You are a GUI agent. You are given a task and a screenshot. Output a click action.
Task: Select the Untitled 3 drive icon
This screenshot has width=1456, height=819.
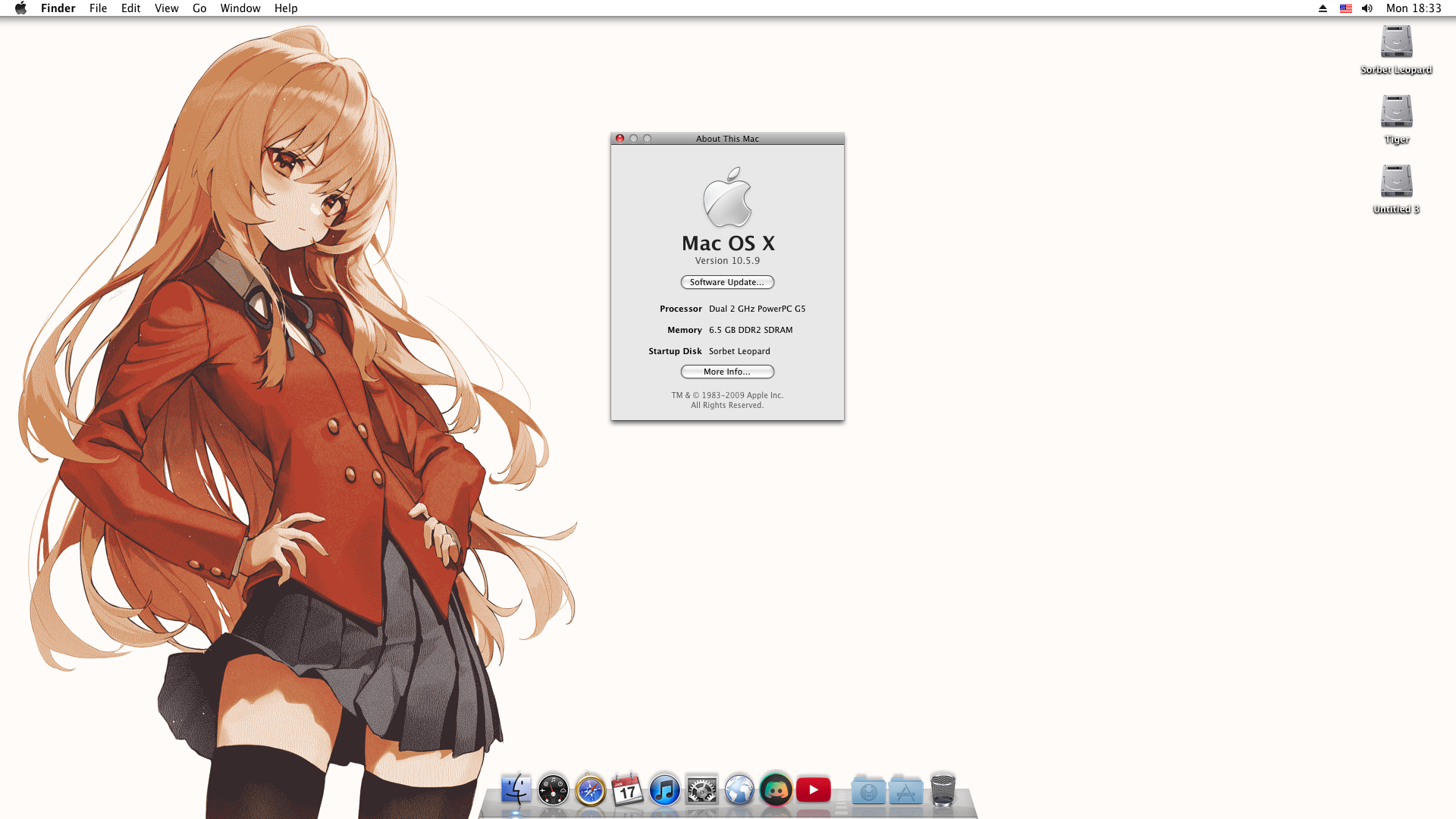pyautogui.click(x=1396, y=181)
